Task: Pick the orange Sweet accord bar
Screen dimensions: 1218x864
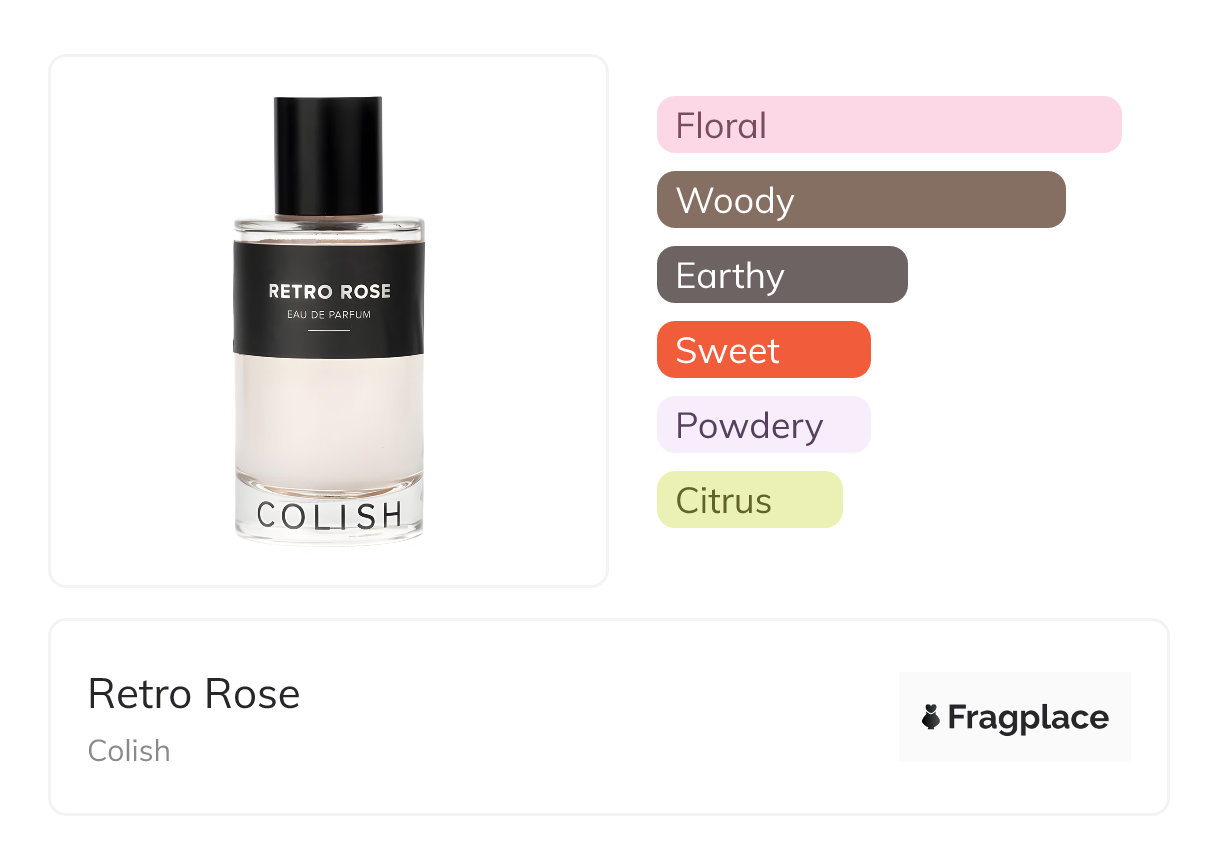Action: tap(763, 350)
